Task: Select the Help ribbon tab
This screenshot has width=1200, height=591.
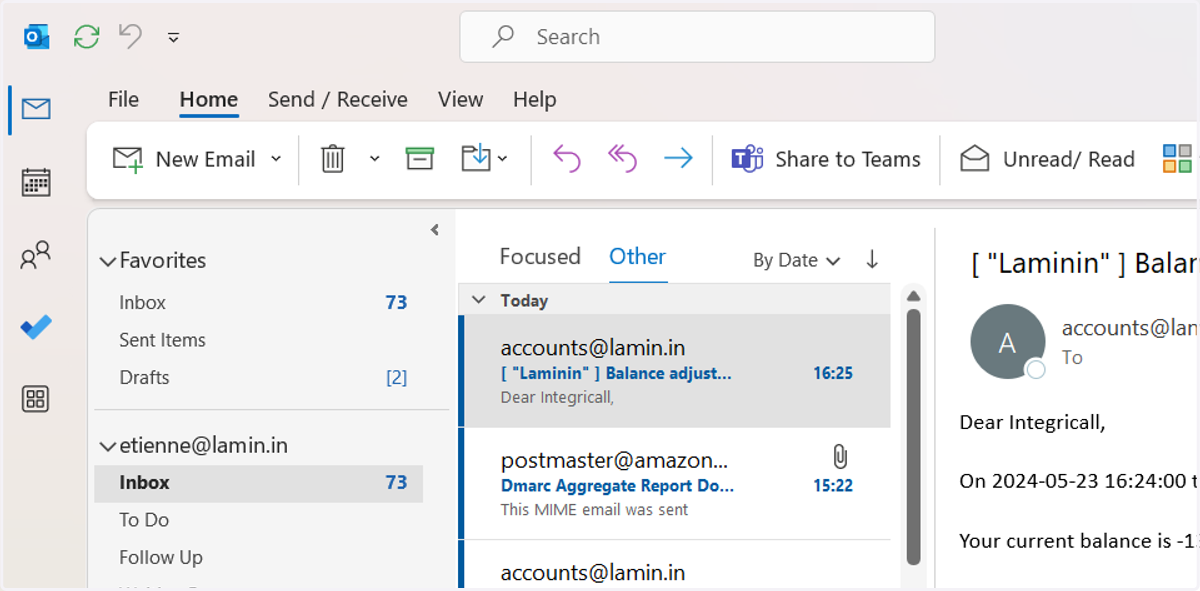Action: pyautogui.click(x=535, y=100)
